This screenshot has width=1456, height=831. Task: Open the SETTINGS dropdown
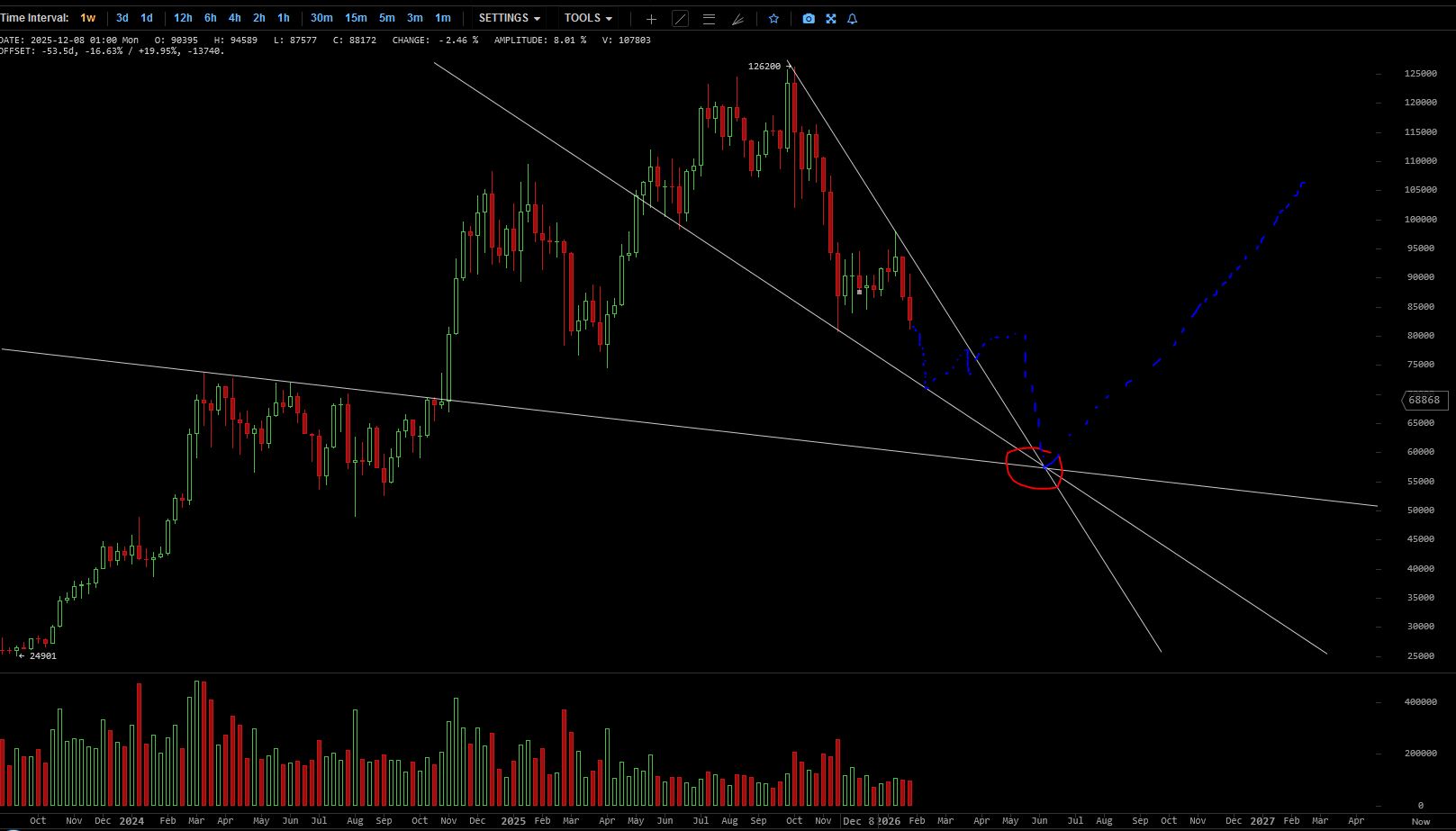click(509, 18)
